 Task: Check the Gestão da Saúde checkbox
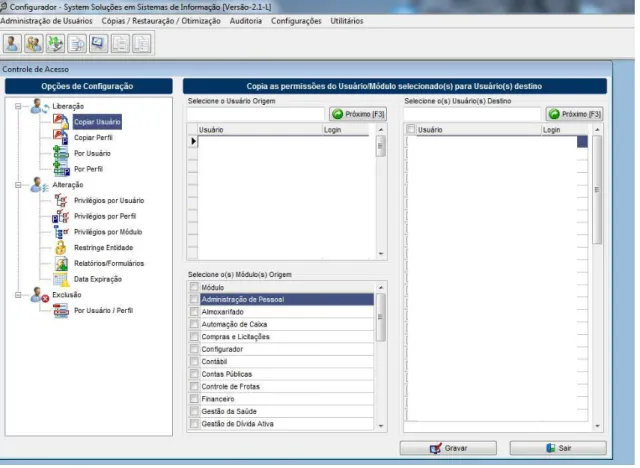tap(194, 413)
